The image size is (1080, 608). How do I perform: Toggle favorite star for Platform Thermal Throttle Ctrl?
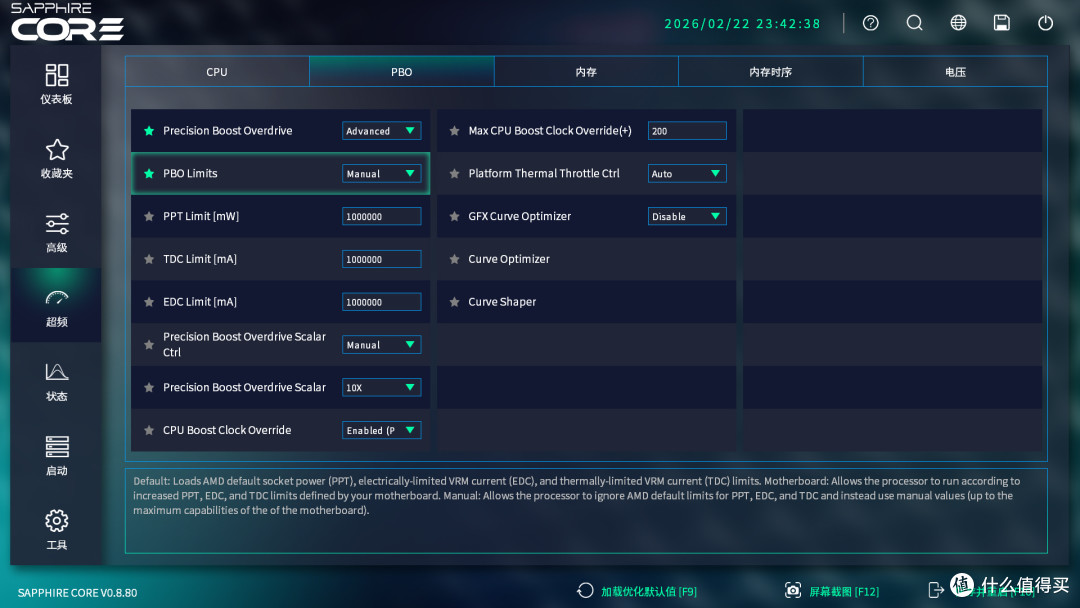(x=455, y=174)
